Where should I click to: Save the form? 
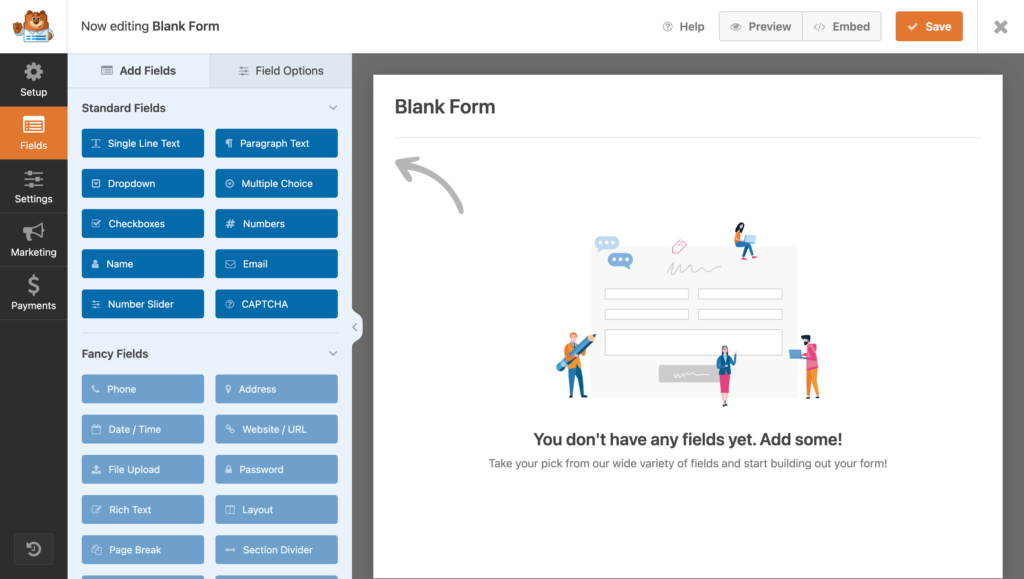[x=928, y=27]
